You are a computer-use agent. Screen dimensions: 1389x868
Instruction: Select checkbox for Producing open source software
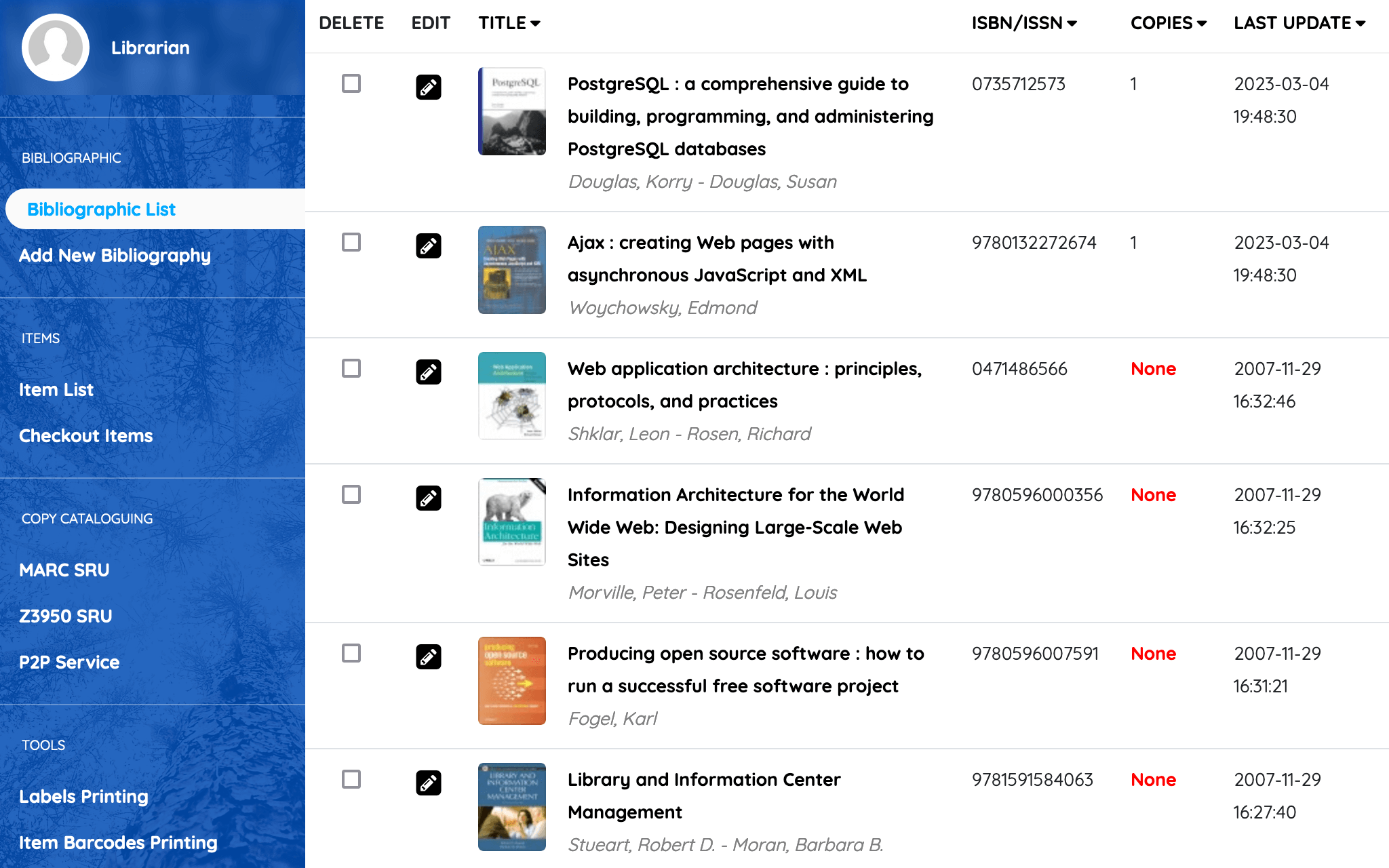pyautogui.click(x=351, y=653)
